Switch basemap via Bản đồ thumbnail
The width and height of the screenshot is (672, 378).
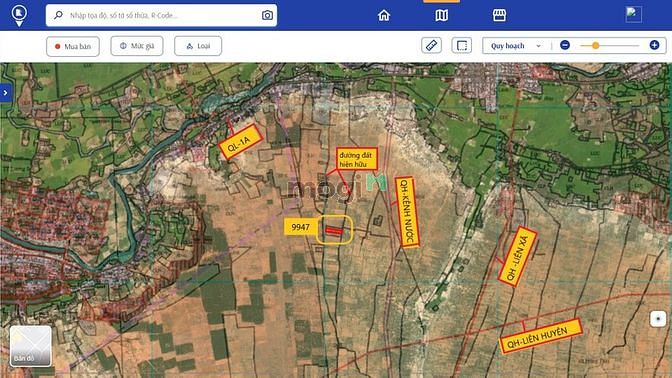[x=30, y=346]
